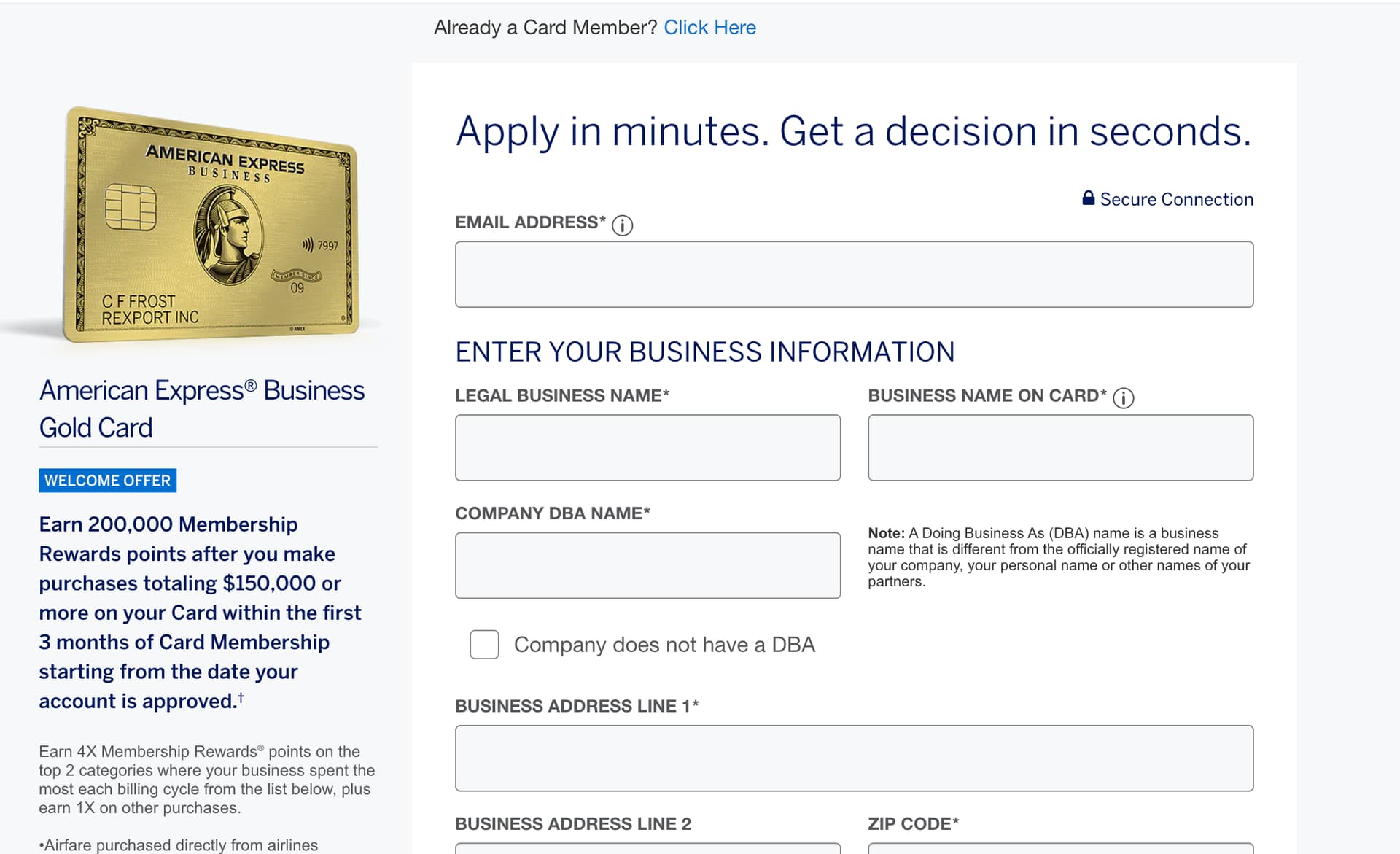
Task: Focus the Business Address Line 1 field
Action: click(x=854, y=758)
